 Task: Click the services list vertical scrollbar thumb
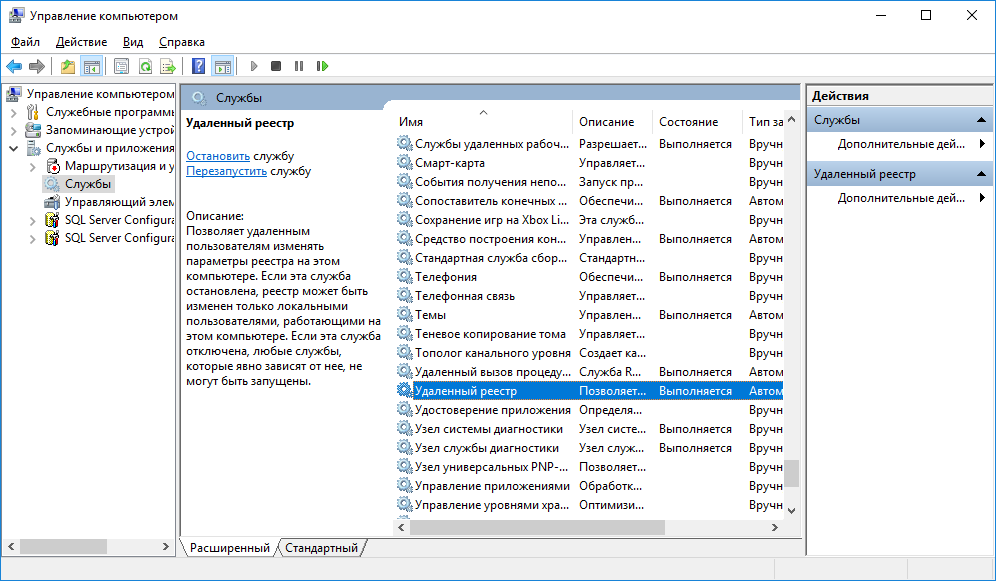click(x=791, y=473)
